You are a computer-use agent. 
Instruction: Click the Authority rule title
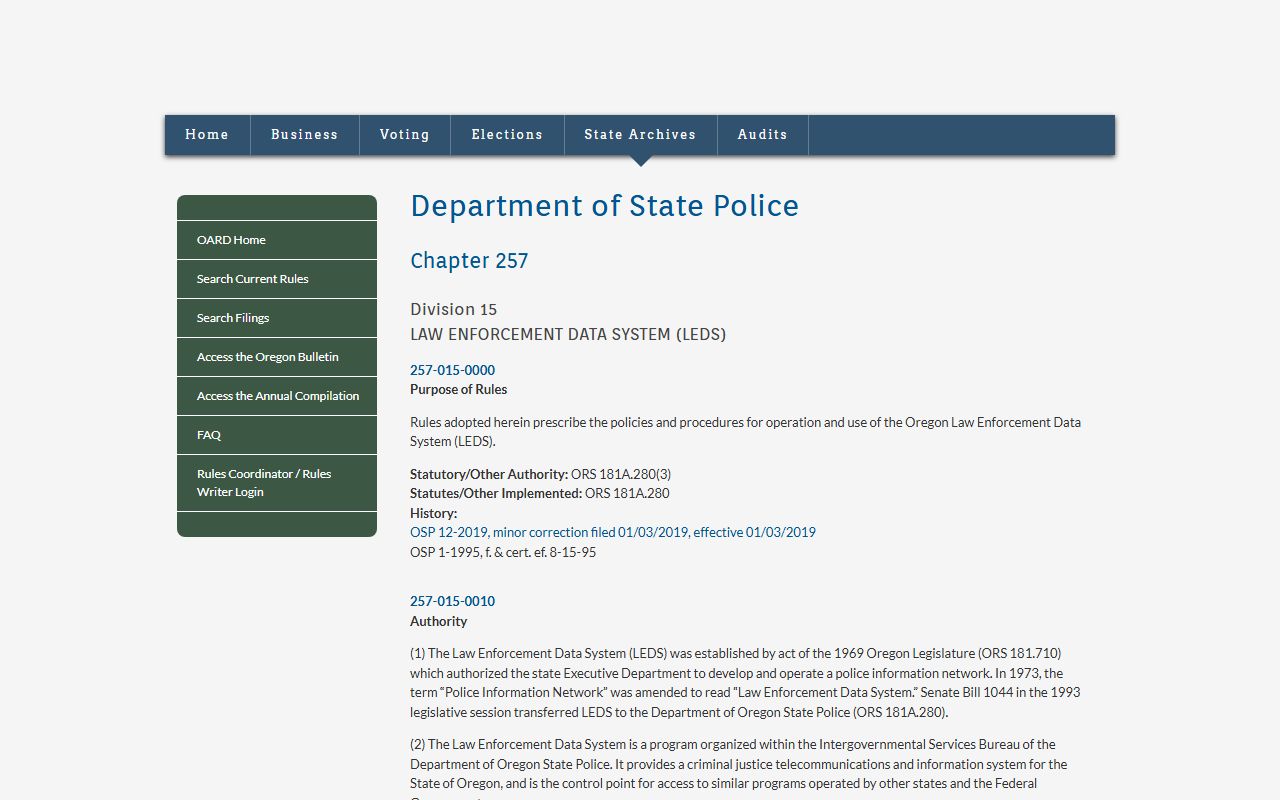click(x=438, y=621)
